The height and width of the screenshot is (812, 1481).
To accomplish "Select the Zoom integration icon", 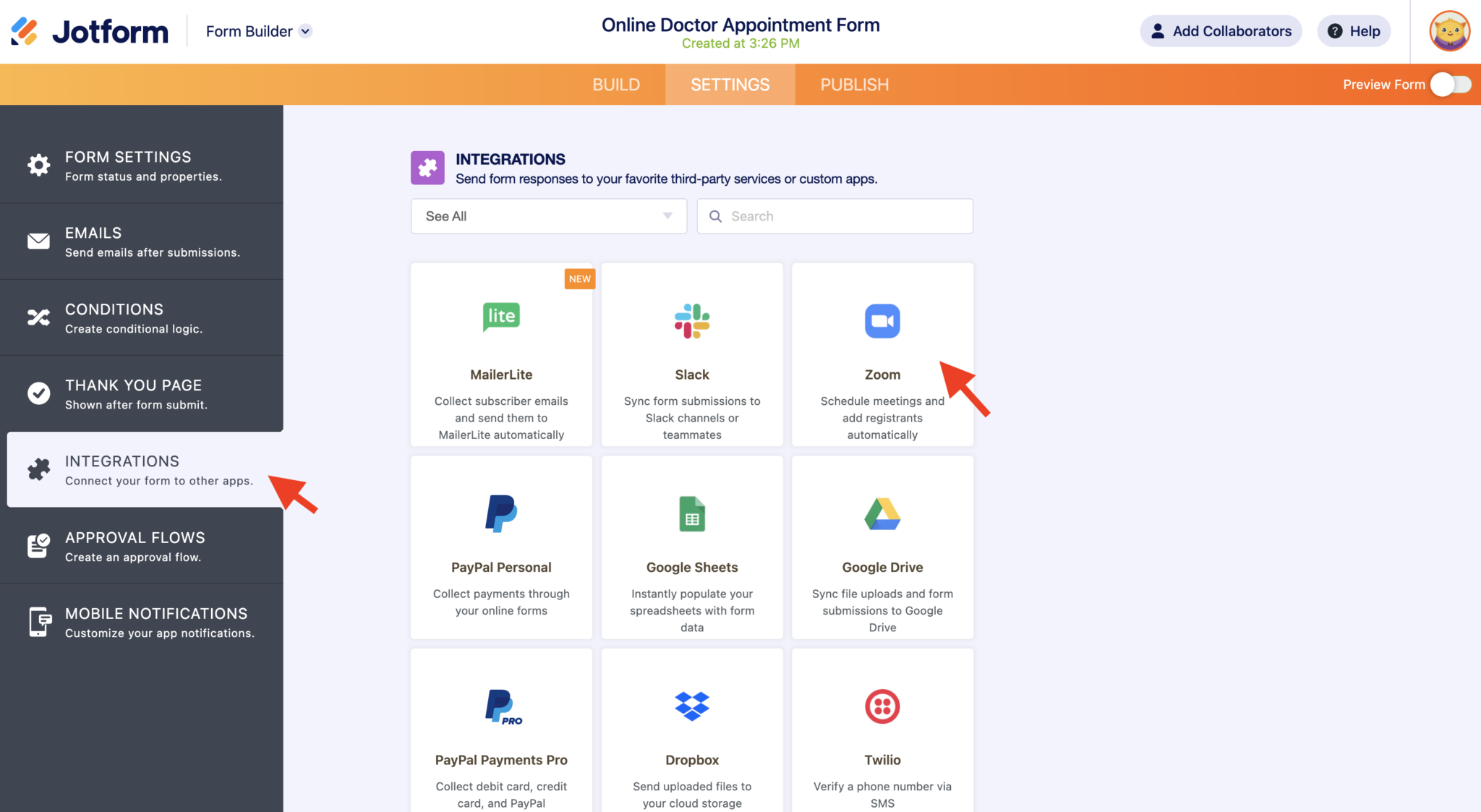I will tap(882, 322).
